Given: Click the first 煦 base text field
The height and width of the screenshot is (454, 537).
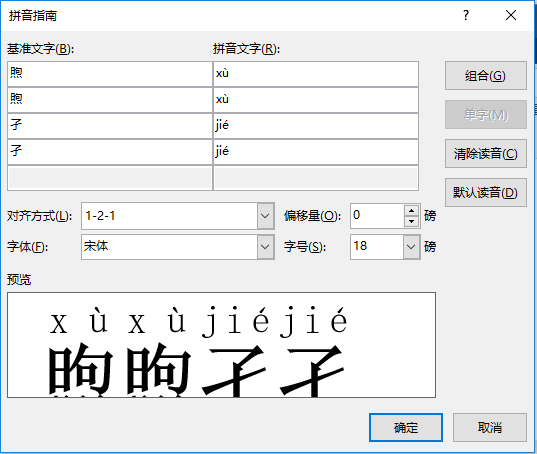Looking at the screenshot, I should (110, 74).
